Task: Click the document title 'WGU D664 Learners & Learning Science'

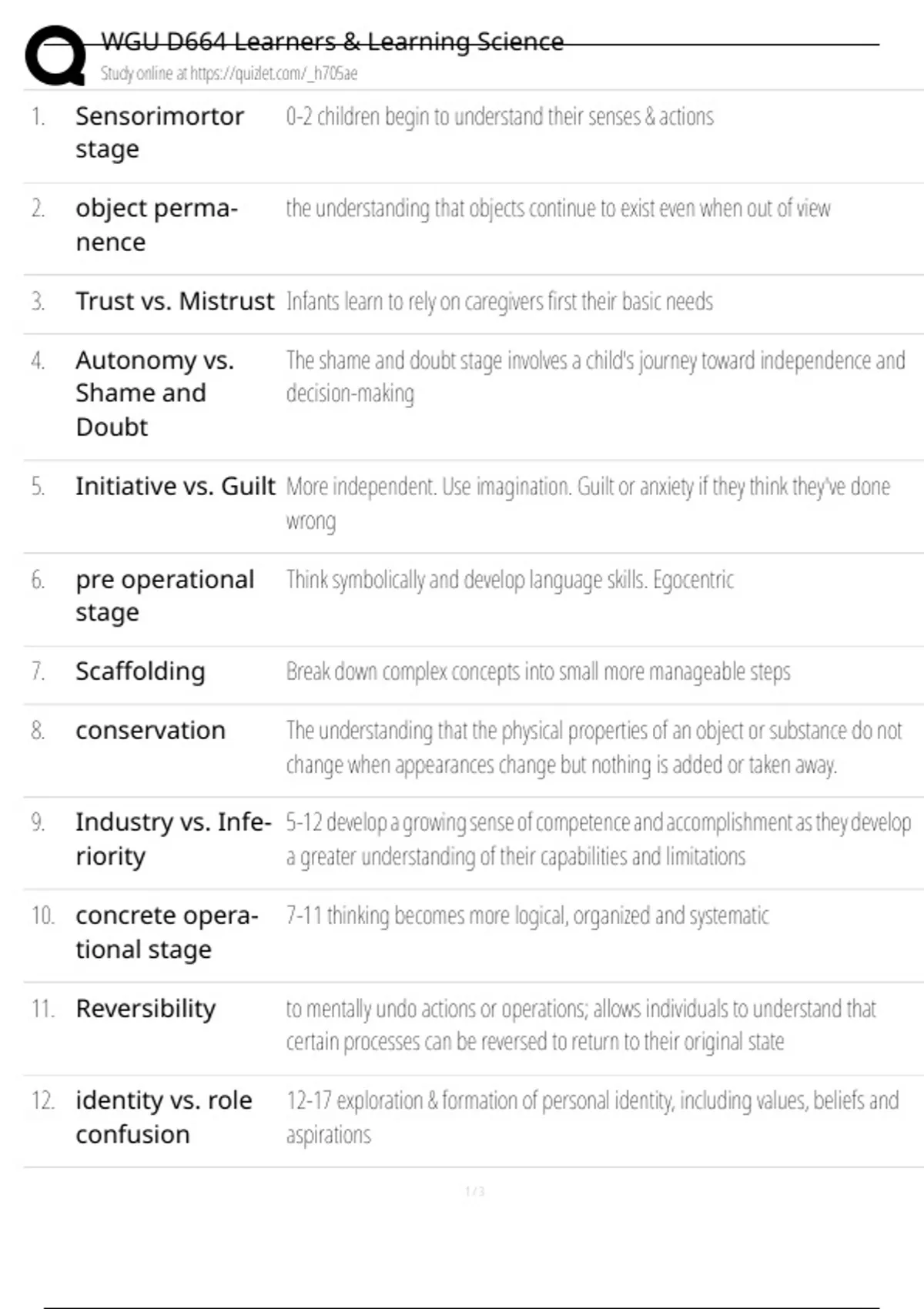Action: coord(332,42)
